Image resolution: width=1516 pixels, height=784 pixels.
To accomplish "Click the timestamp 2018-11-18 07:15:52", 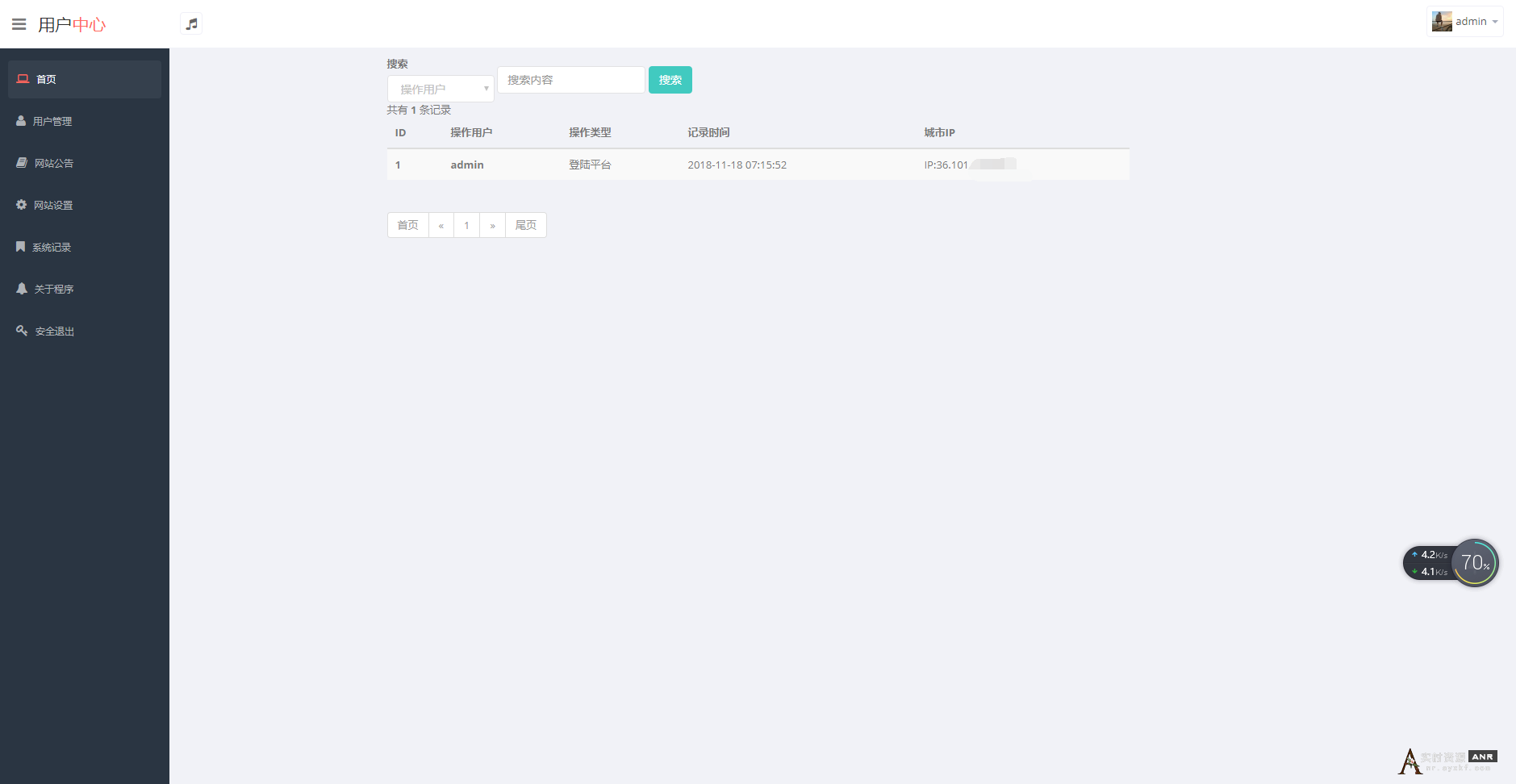I will 737,165.
